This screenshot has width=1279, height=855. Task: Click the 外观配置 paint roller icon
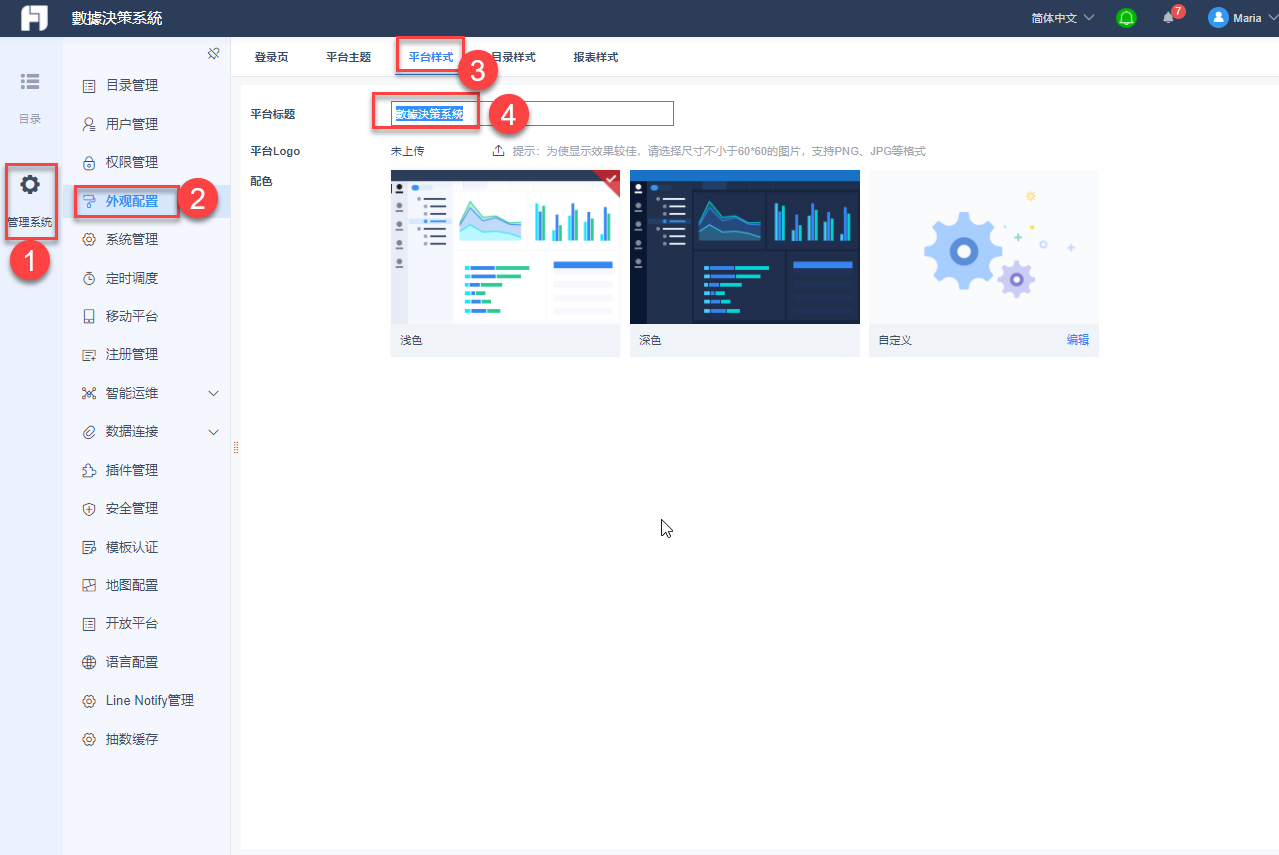tap(89, 201)
